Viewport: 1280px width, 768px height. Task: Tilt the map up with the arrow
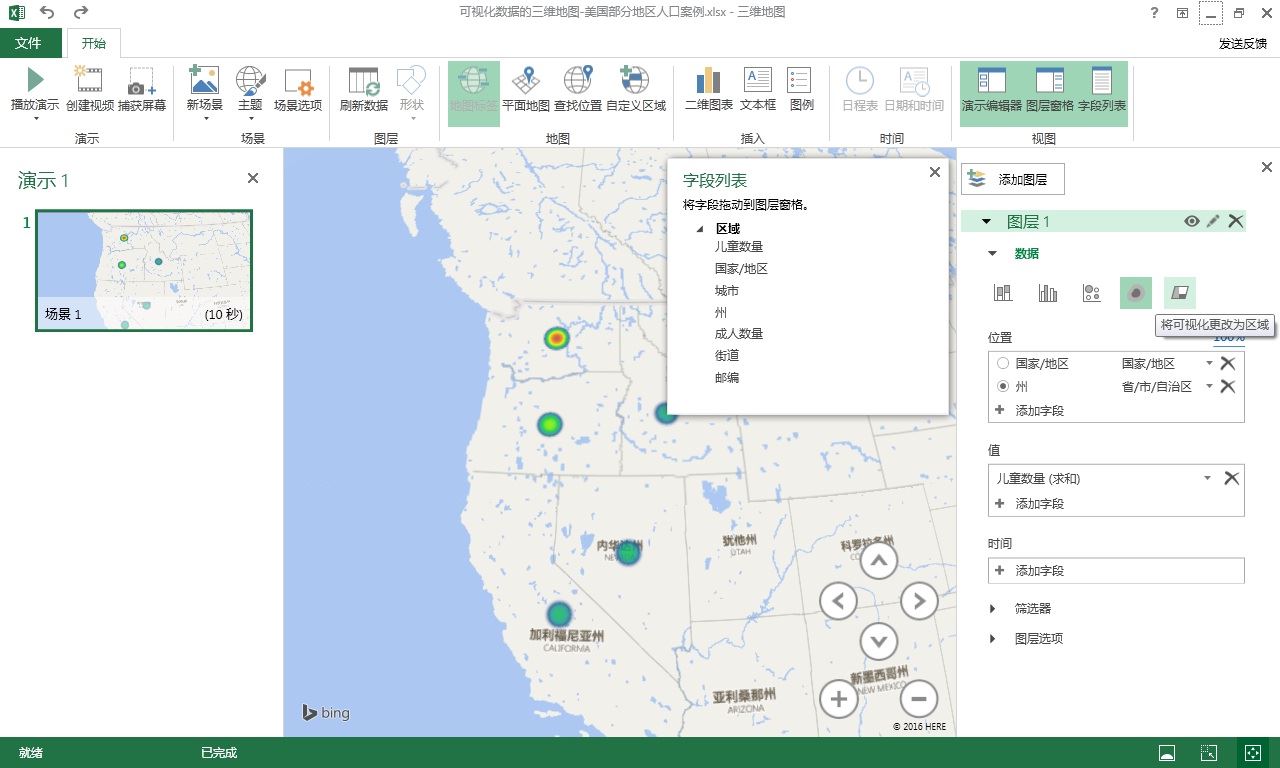(x=878, y=561)
